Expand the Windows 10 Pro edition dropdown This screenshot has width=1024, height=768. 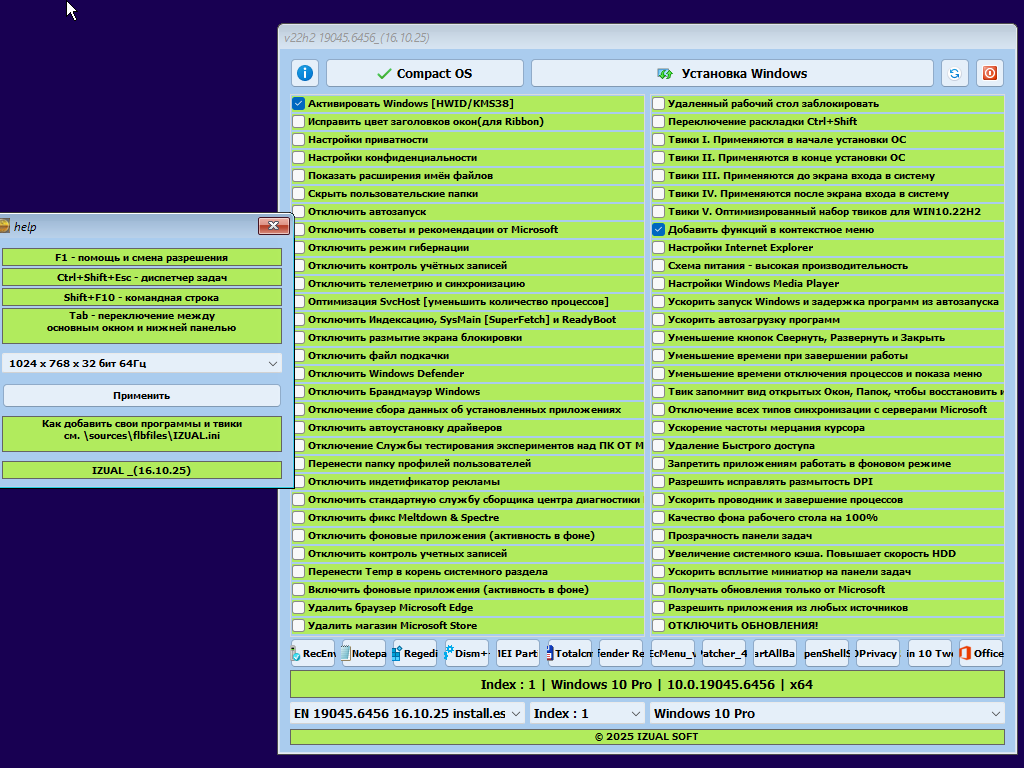pyautogui.click(x=826, y=713)
